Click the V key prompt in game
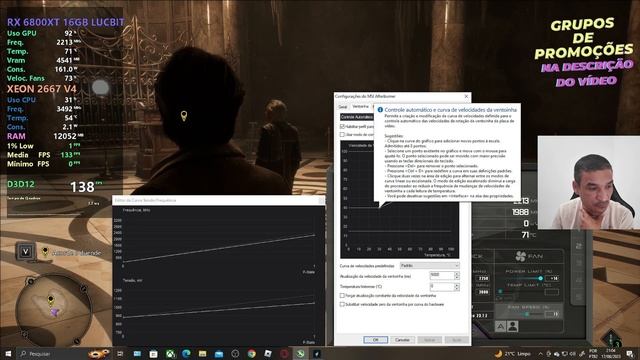Screen dimensions: 640x360 [25, 251]
